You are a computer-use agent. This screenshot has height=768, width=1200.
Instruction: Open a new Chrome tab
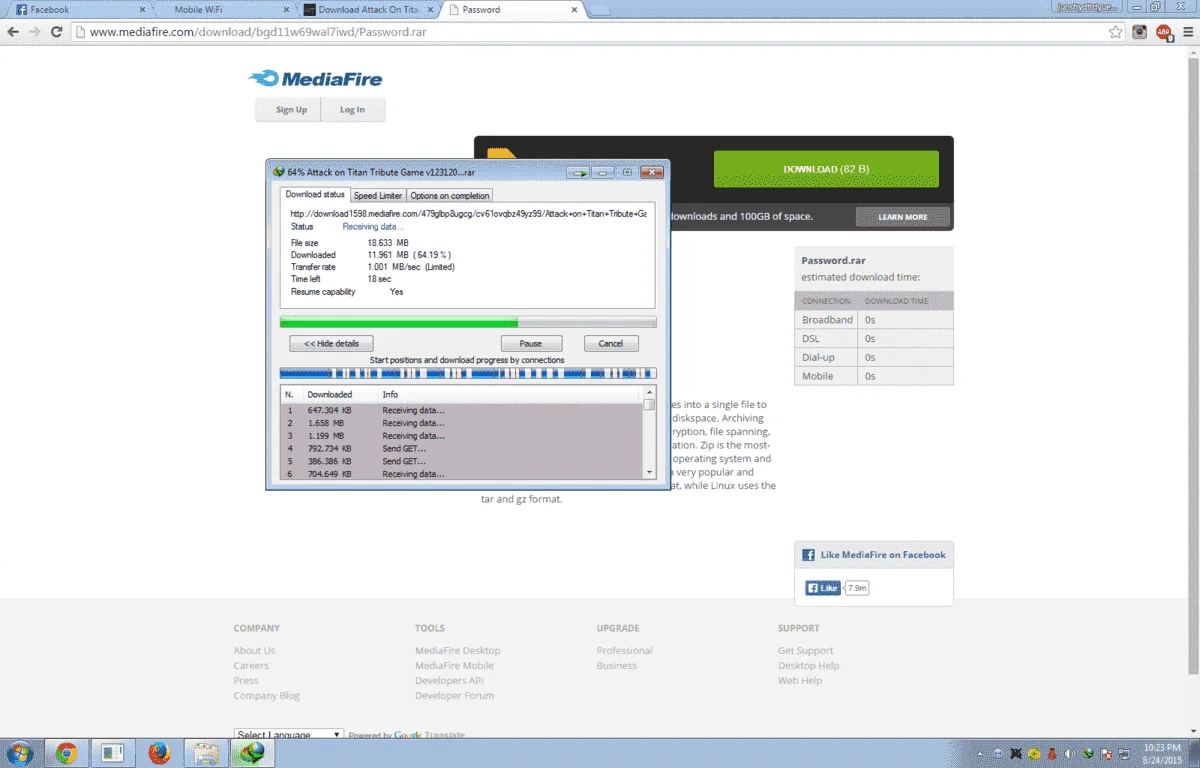click(601, 10)
